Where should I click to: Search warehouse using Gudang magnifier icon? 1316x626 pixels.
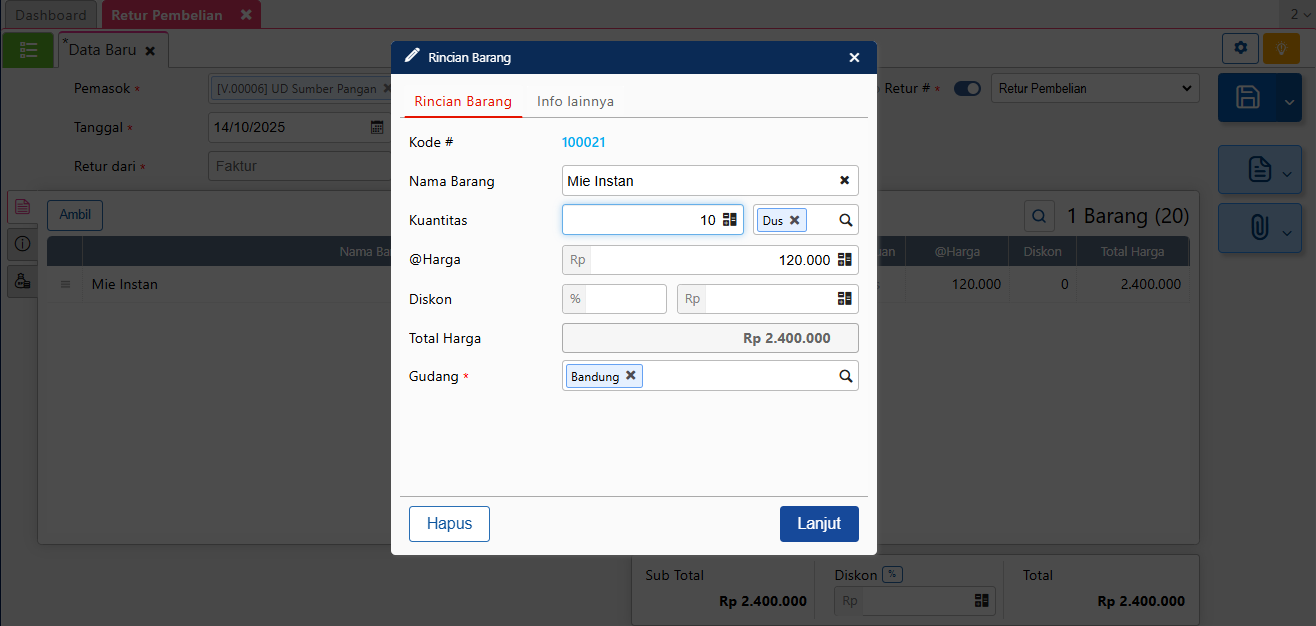[845, 376]
